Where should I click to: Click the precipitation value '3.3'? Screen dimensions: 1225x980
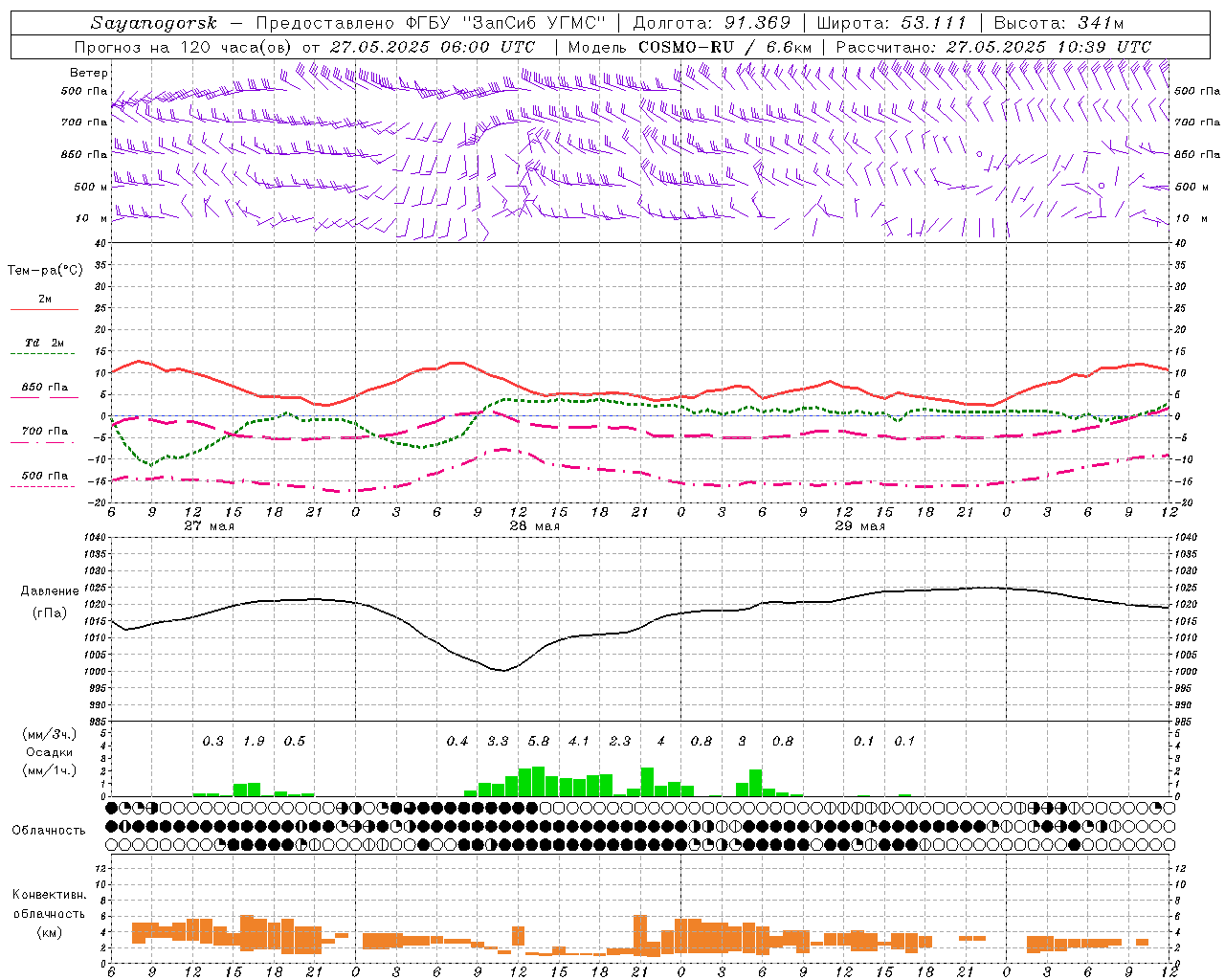point(498,741)
